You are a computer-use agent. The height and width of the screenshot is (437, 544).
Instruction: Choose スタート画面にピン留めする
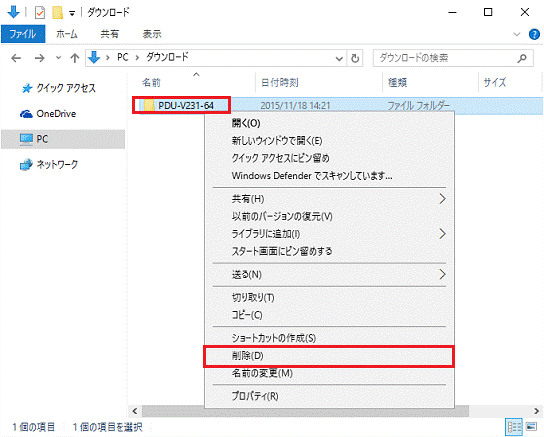[x=329, y=251]
